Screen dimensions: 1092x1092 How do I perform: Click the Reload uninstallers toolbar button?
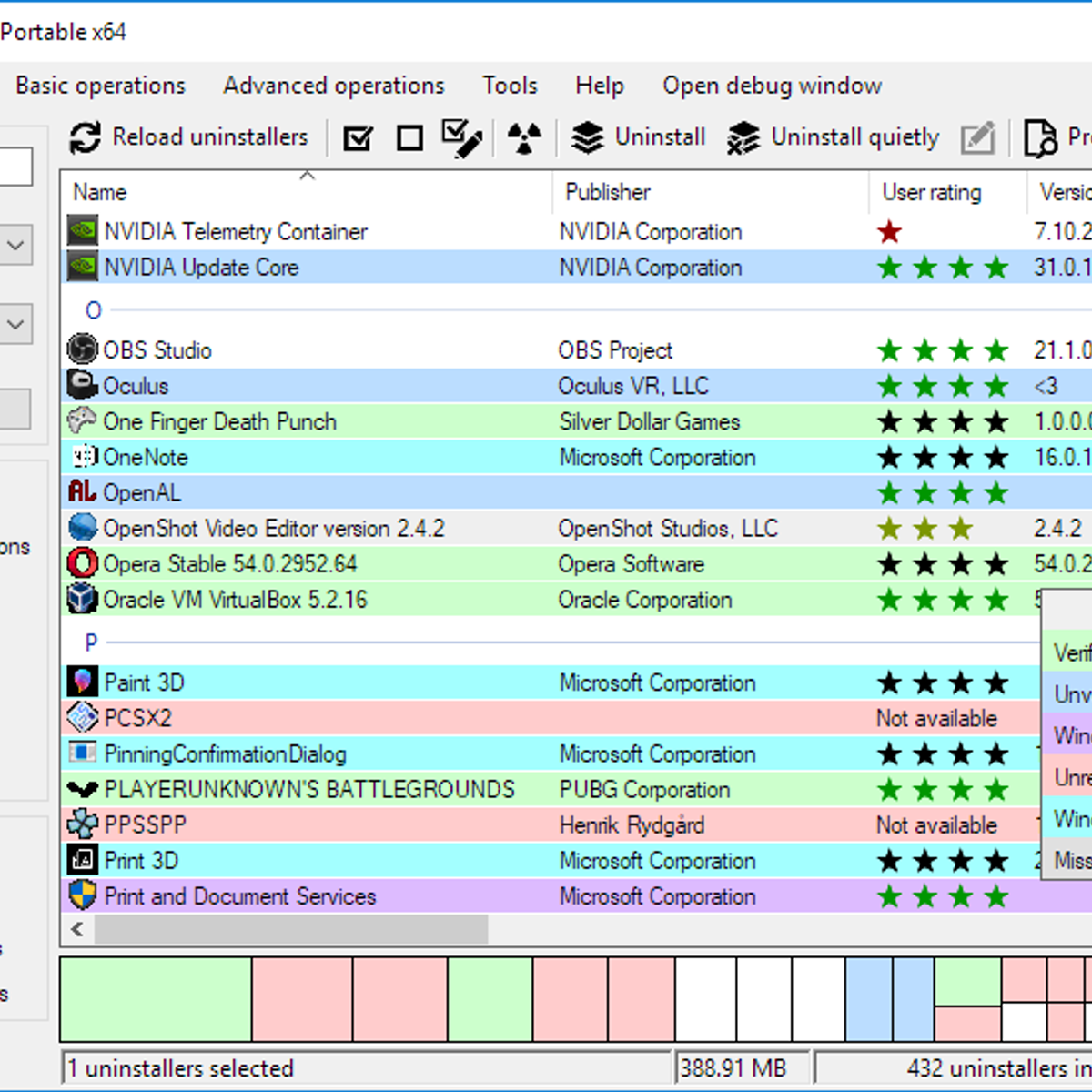189,137
